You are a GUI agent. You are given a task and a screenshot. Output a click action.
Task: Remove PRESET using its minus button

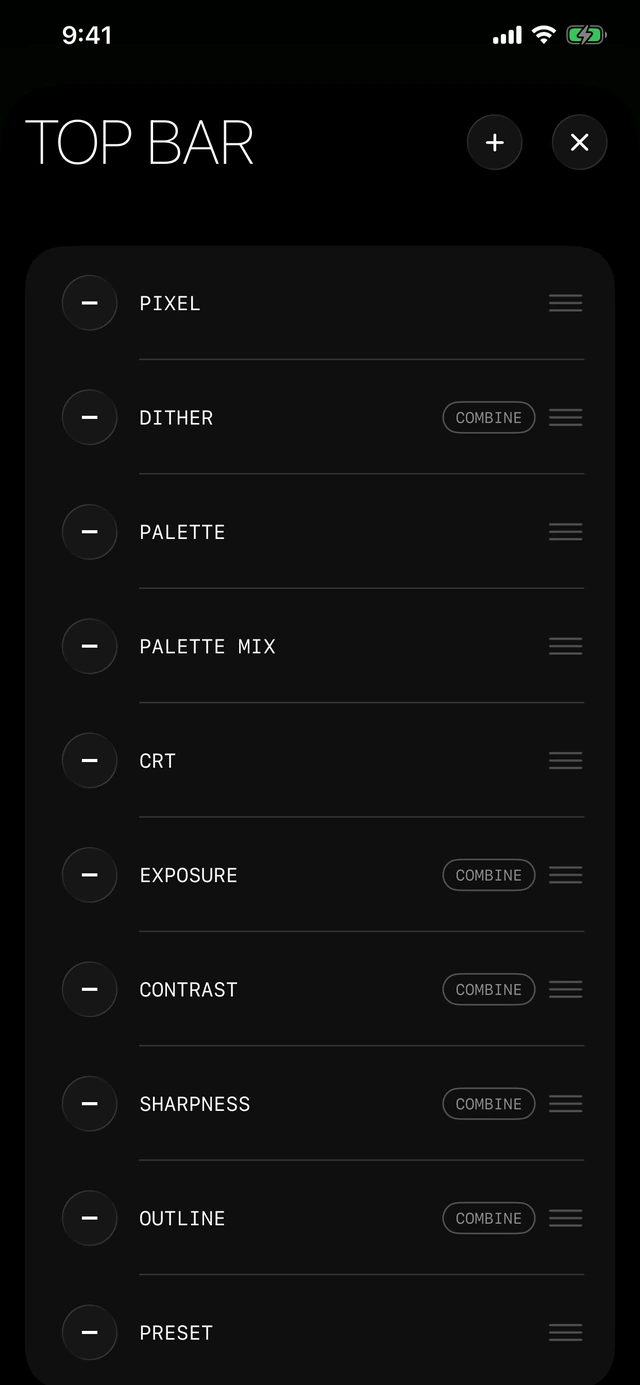90,1332
